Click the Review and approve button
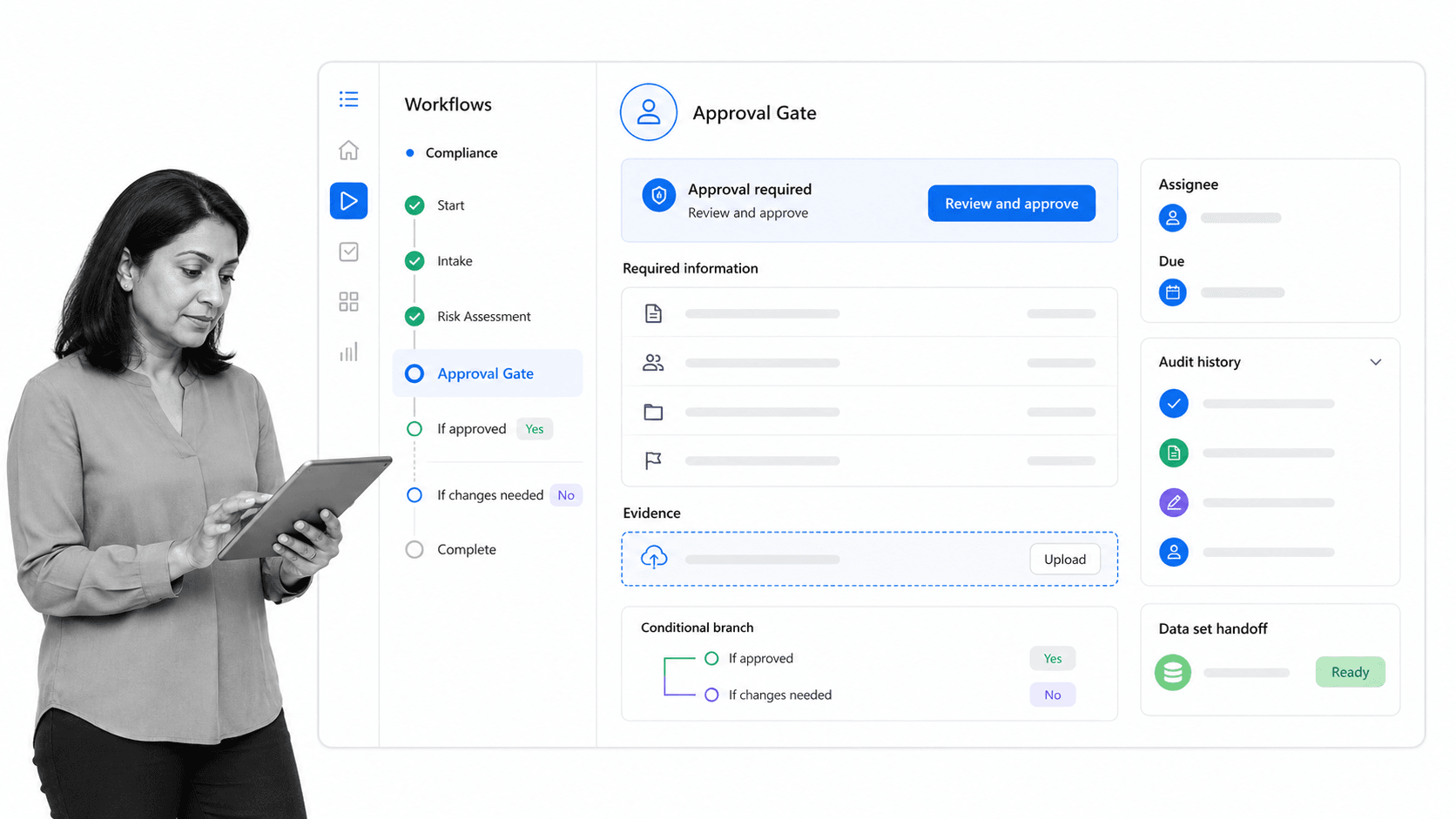1456x819 pixels. coord(1012,204)
